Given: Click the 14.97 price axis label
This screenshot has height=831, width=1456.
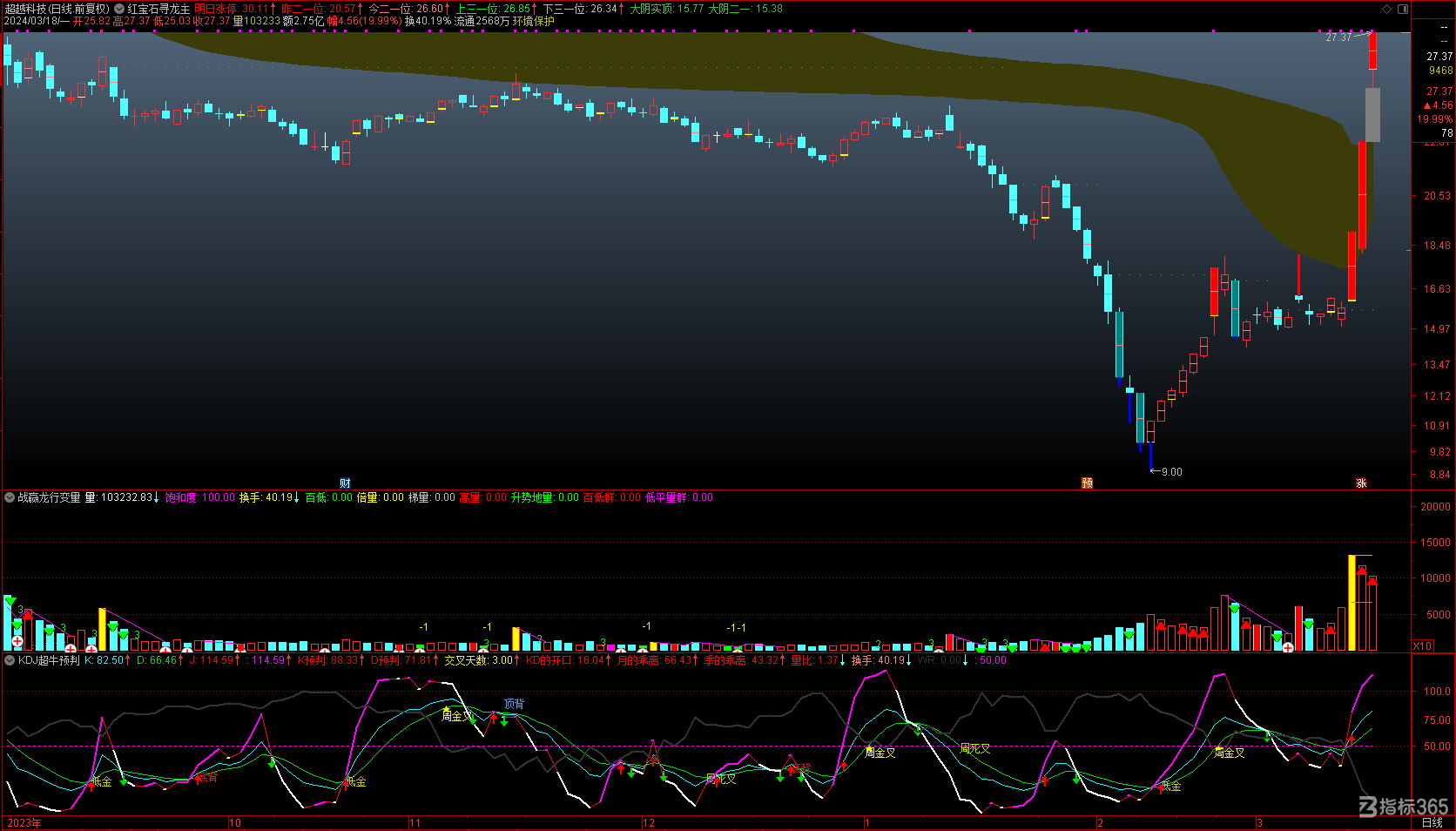Looking at the screenshot, I should pyautogui.click(x=1438, y=329).
